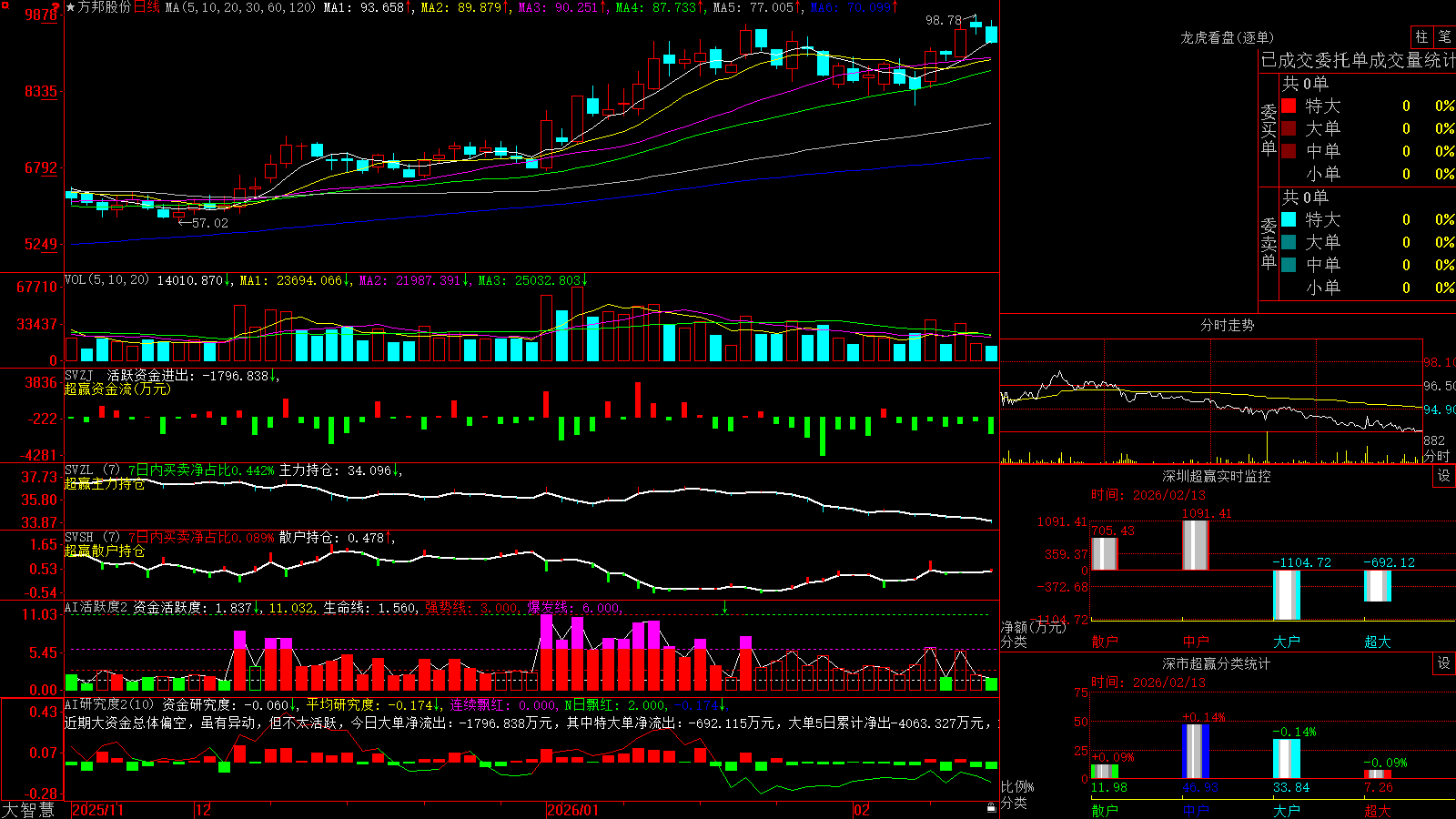Click the cyan 特大 swatch under 委卖单
This screenshot has width=1456, height=819.
[1289, 219]
